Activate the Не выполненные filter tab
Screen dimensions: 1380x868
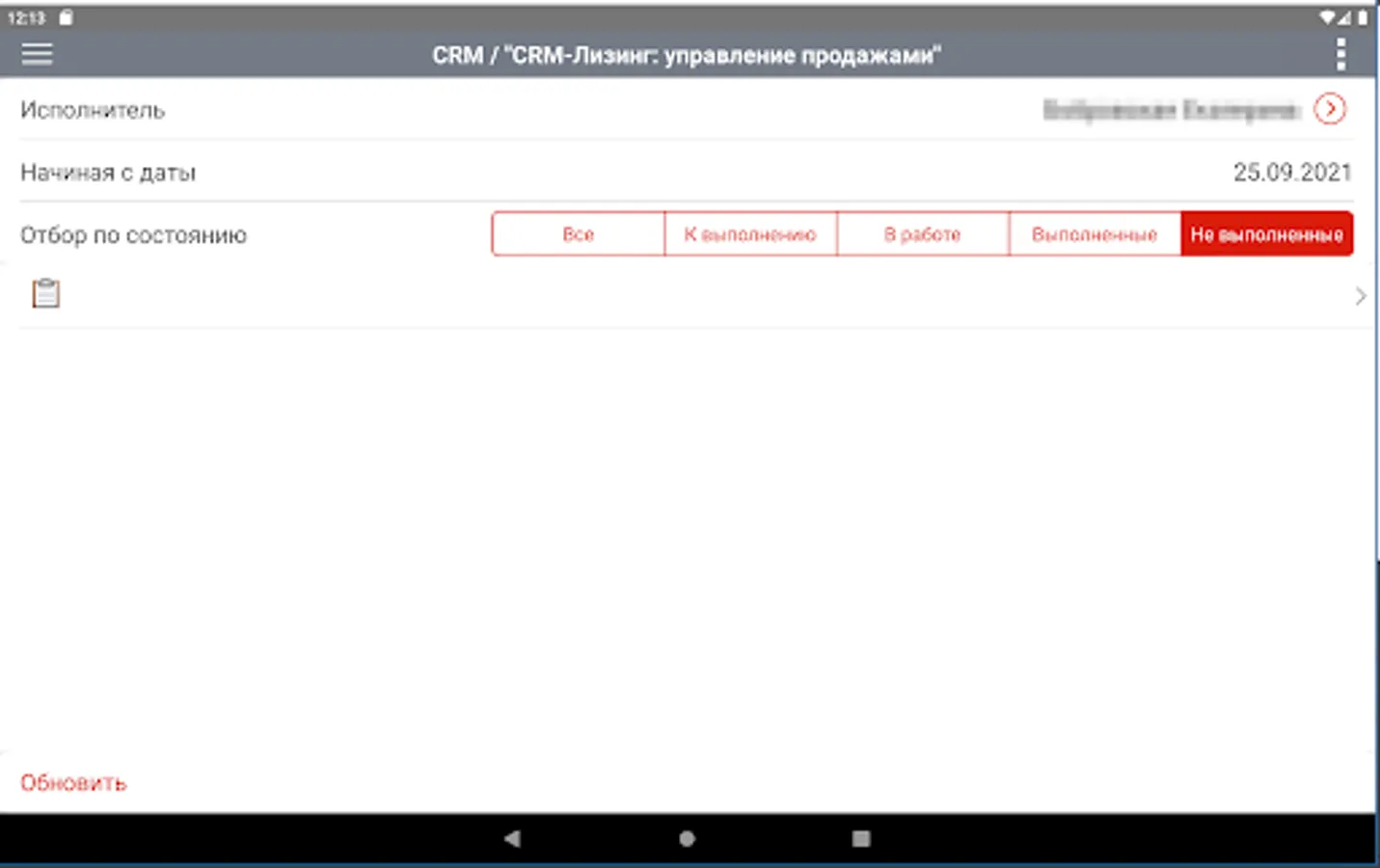pyautogui.click(x=1267, y=233)
